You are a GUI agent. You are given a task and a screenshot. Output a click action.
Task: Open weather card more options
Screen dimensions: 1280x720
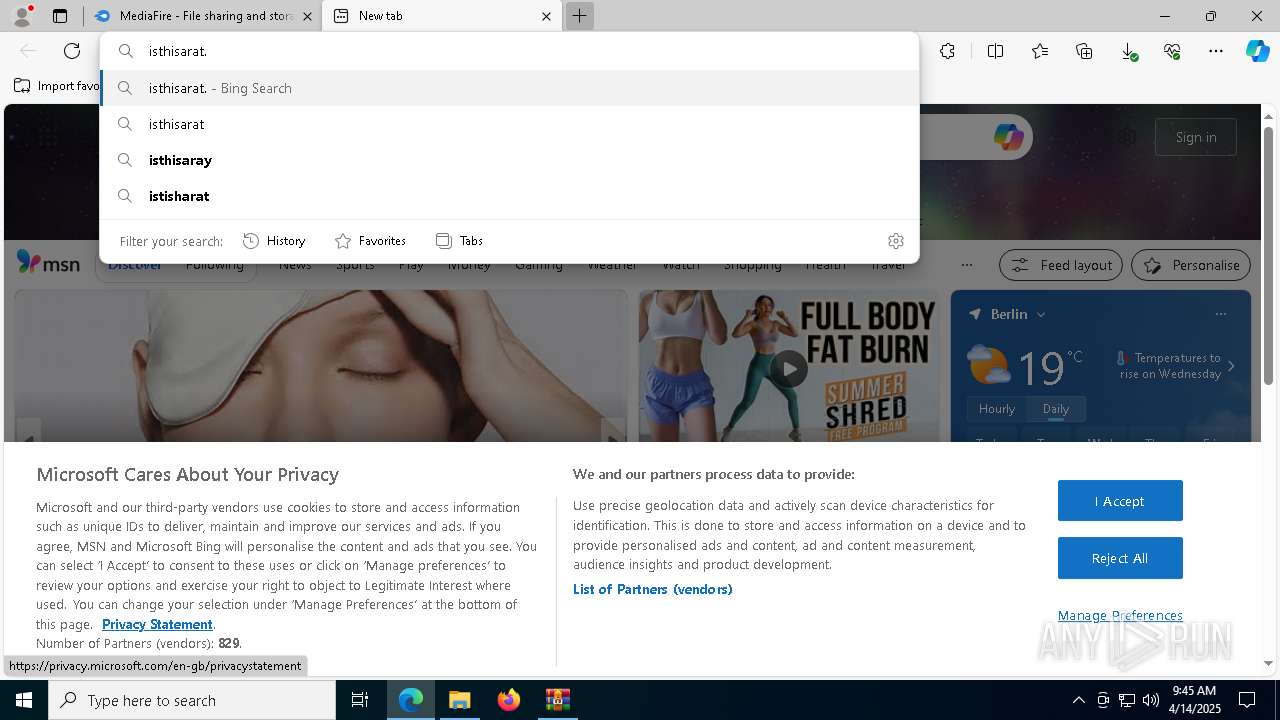click(x=1221, y=314)
